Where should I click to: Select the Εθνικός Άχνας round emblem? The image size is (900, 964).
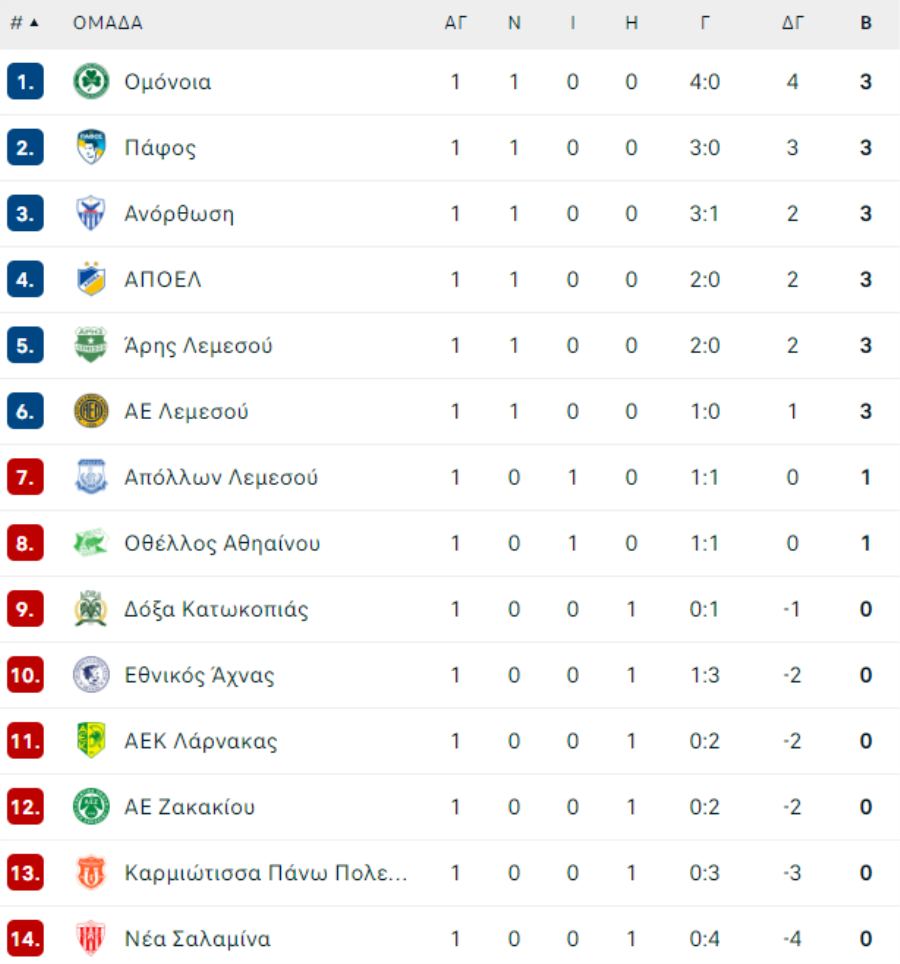91,674
